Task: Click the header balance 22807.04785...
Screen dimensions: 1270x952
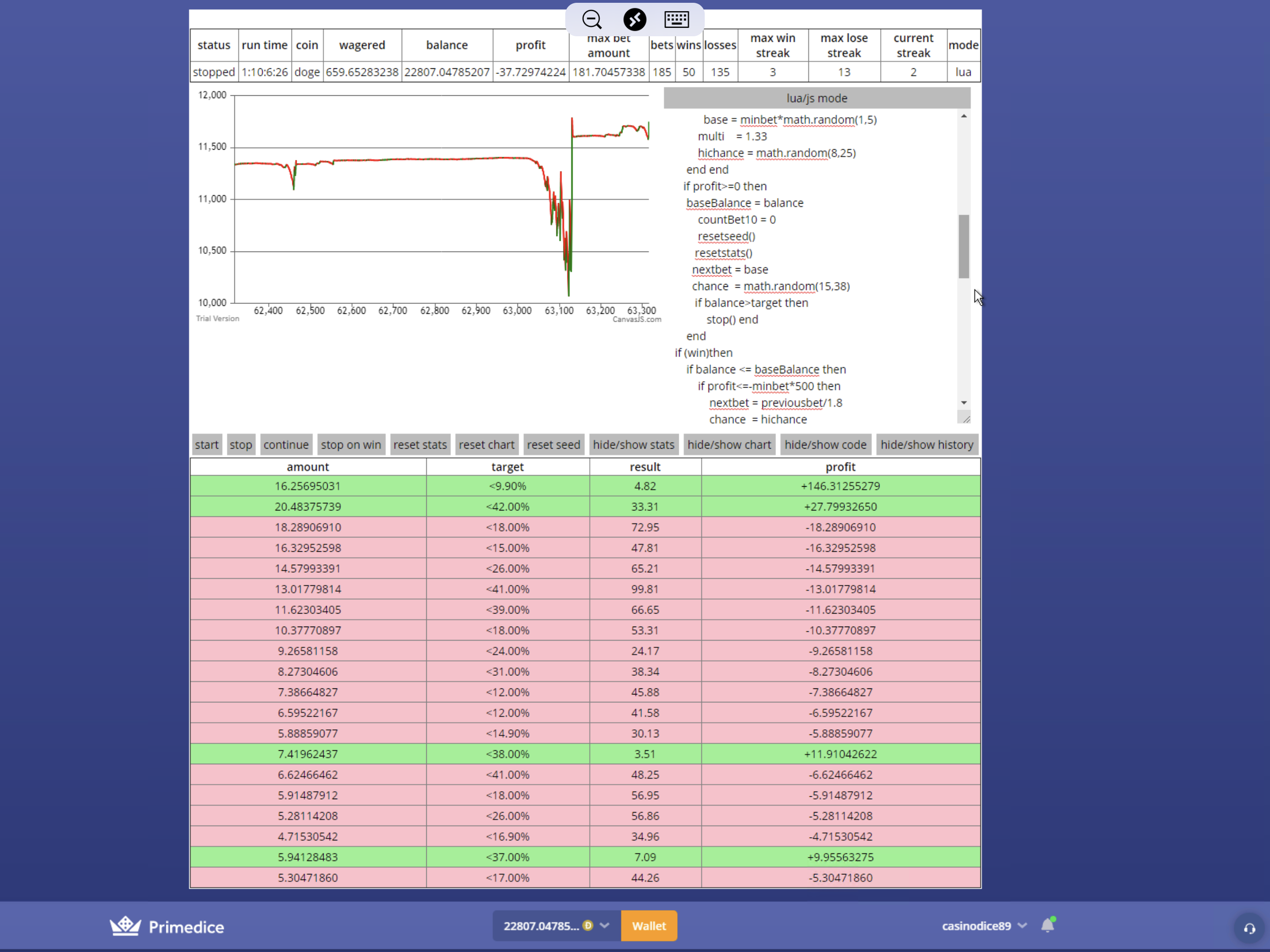Action: pos(541,926)
